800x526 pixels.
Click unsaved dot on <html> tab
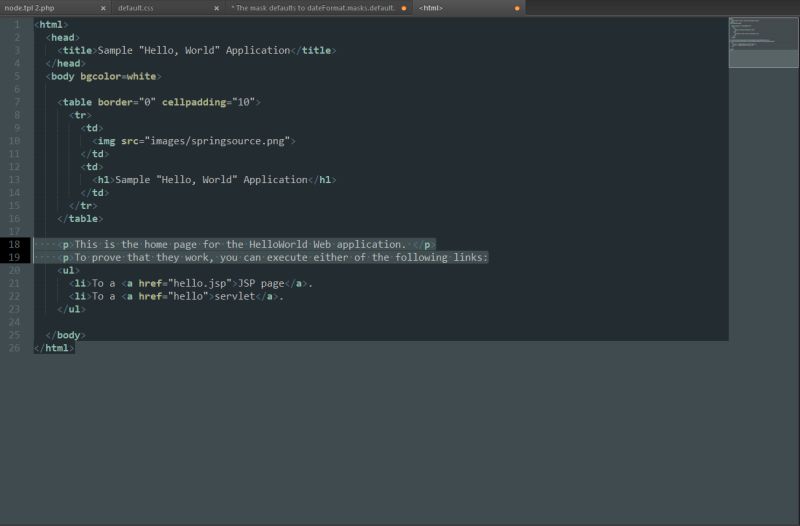[517, 8]
